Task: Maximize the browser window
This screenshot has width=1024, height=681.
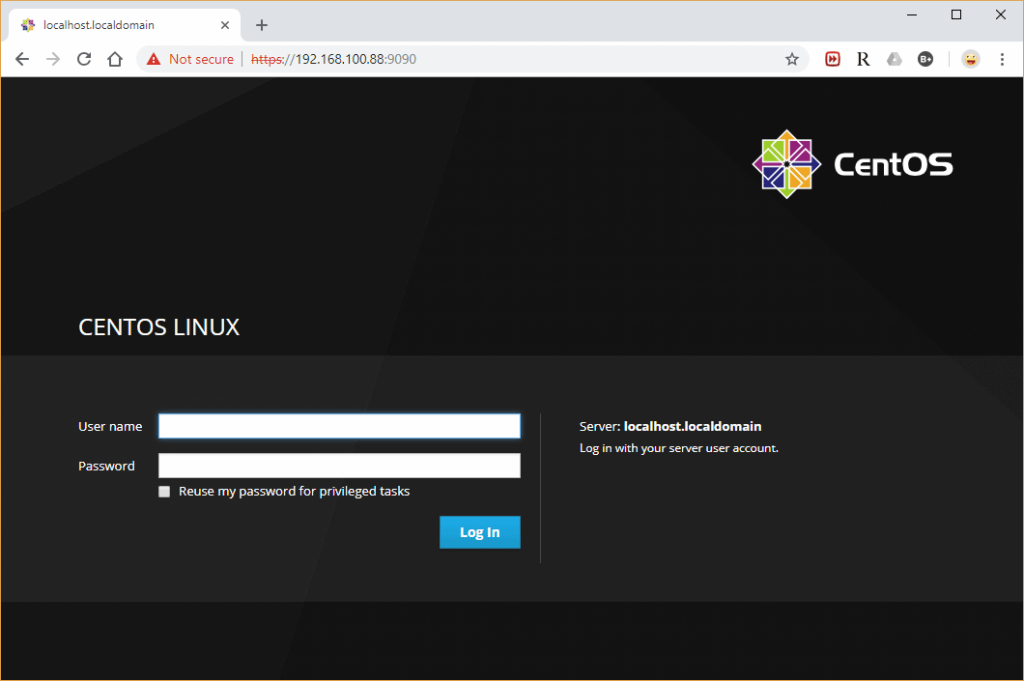Action: pos(956,15)
